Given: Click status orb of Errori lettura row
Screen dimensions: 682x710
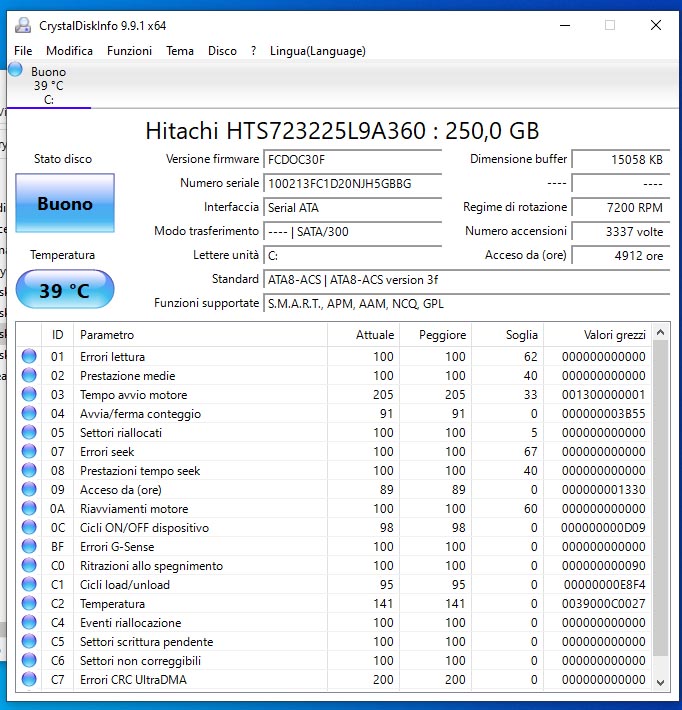Looking at the screenshot, I should 29,356.
